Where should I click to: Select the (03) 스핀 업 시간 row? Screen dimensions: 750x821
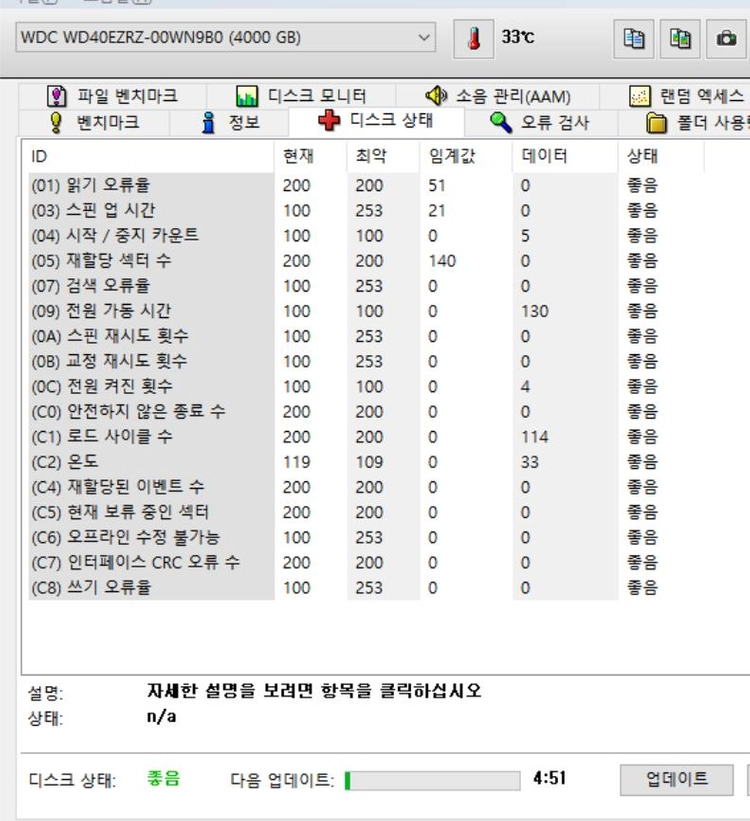367,210
